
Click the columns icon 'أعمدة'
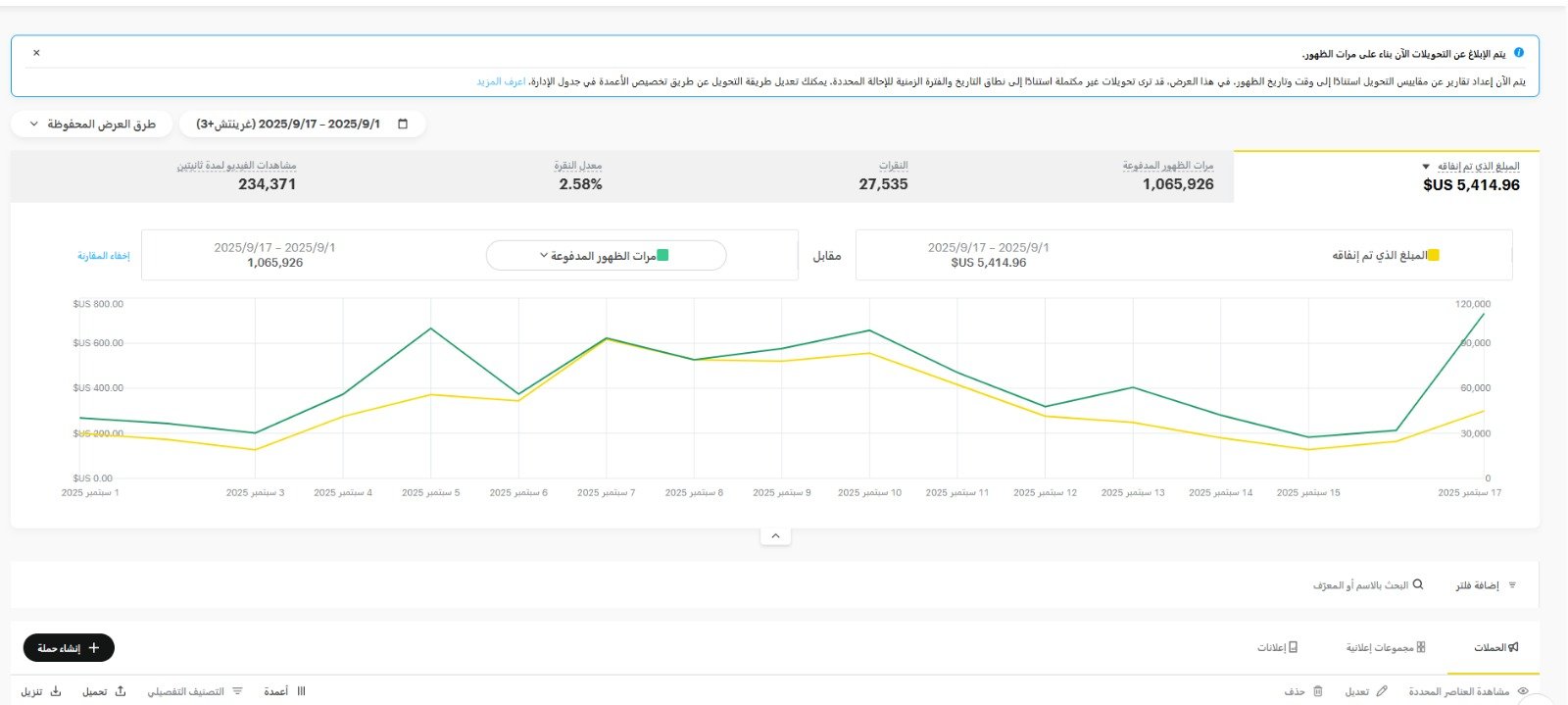coord(301,691)
